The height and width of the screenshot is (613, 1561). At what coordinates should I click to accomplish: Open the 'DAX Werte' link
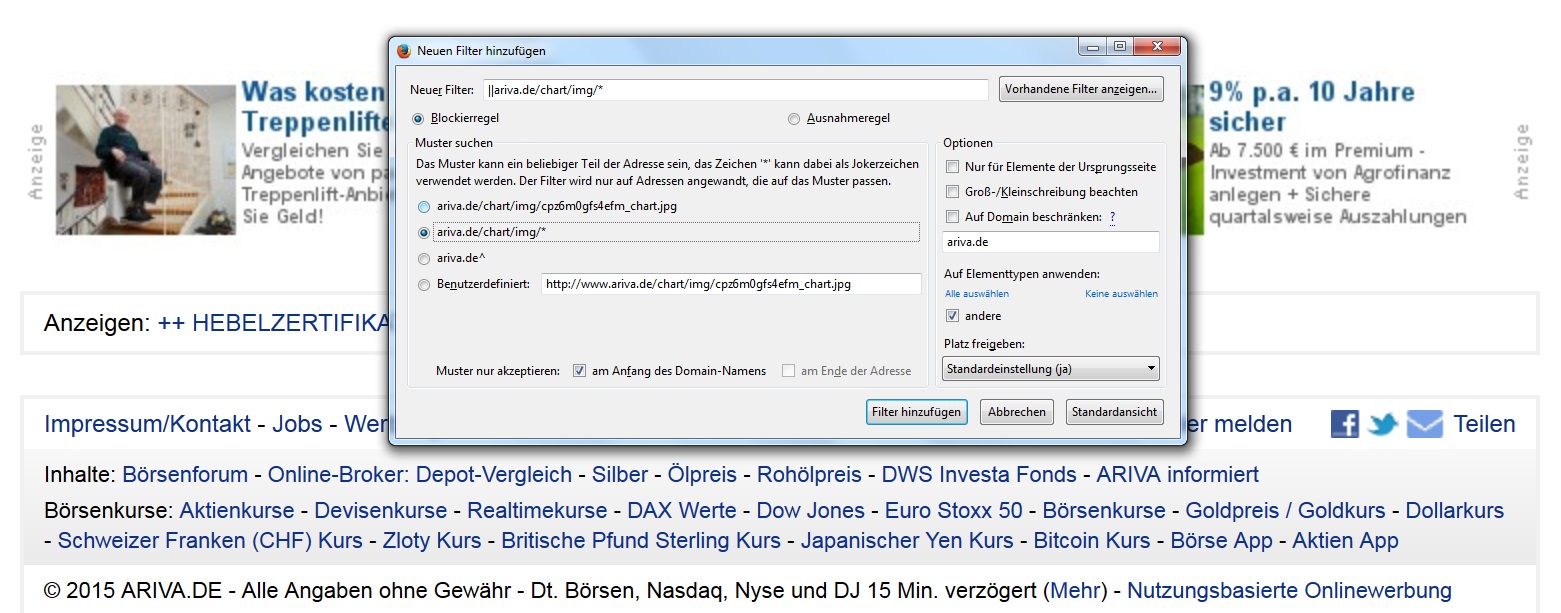pyautogui.click(x=682, y=511)
